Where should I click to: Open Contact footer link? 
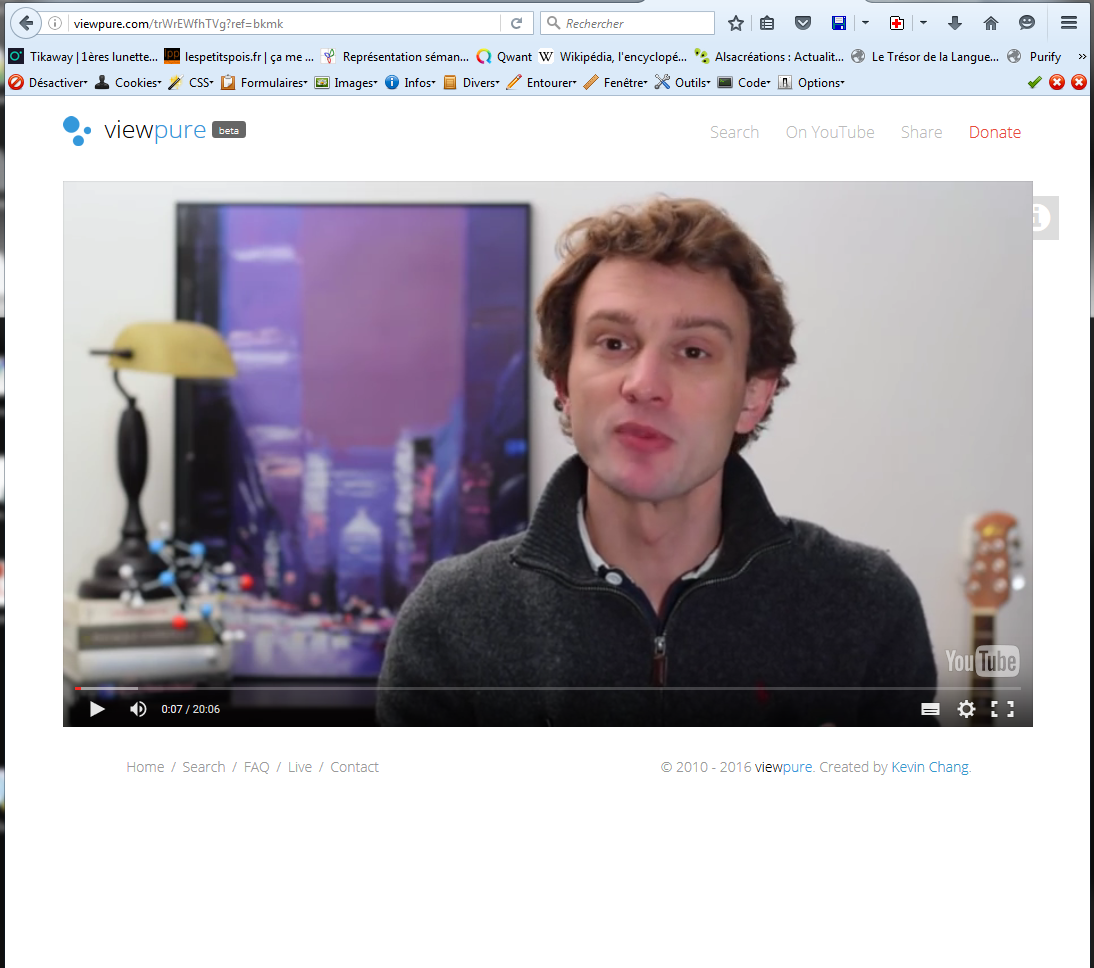click(354, 767)
